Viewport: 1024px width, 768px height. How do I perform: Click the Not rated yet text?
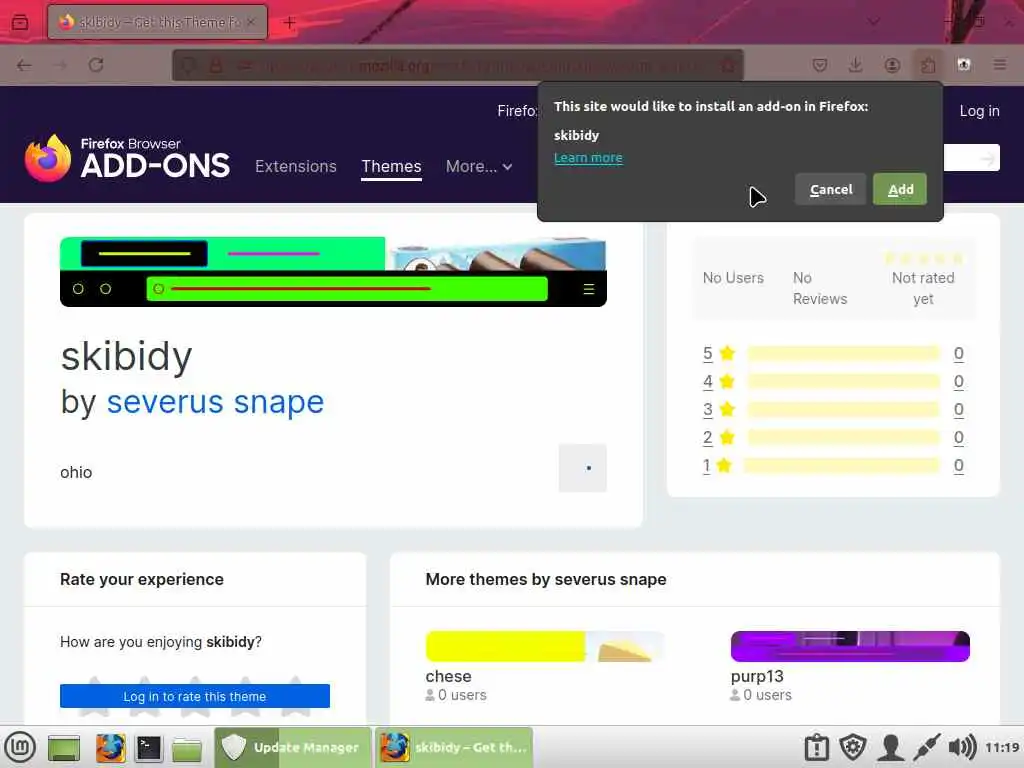coord(923,288)
